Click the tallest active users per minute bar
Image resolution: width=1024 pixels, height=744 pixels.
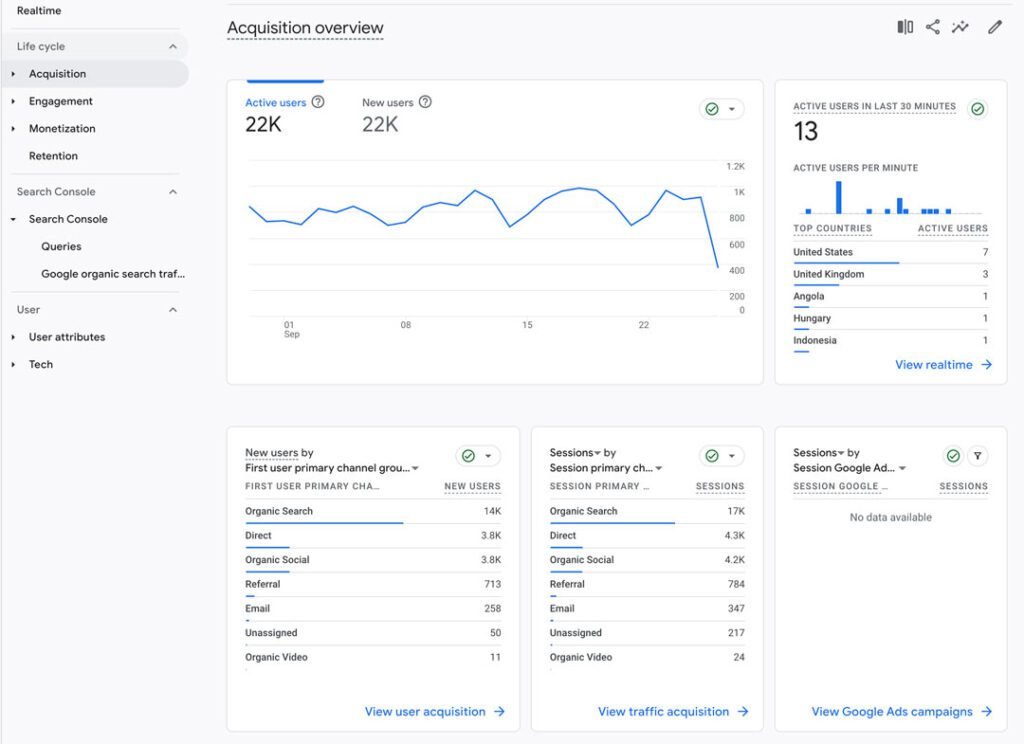click(839, 197)
